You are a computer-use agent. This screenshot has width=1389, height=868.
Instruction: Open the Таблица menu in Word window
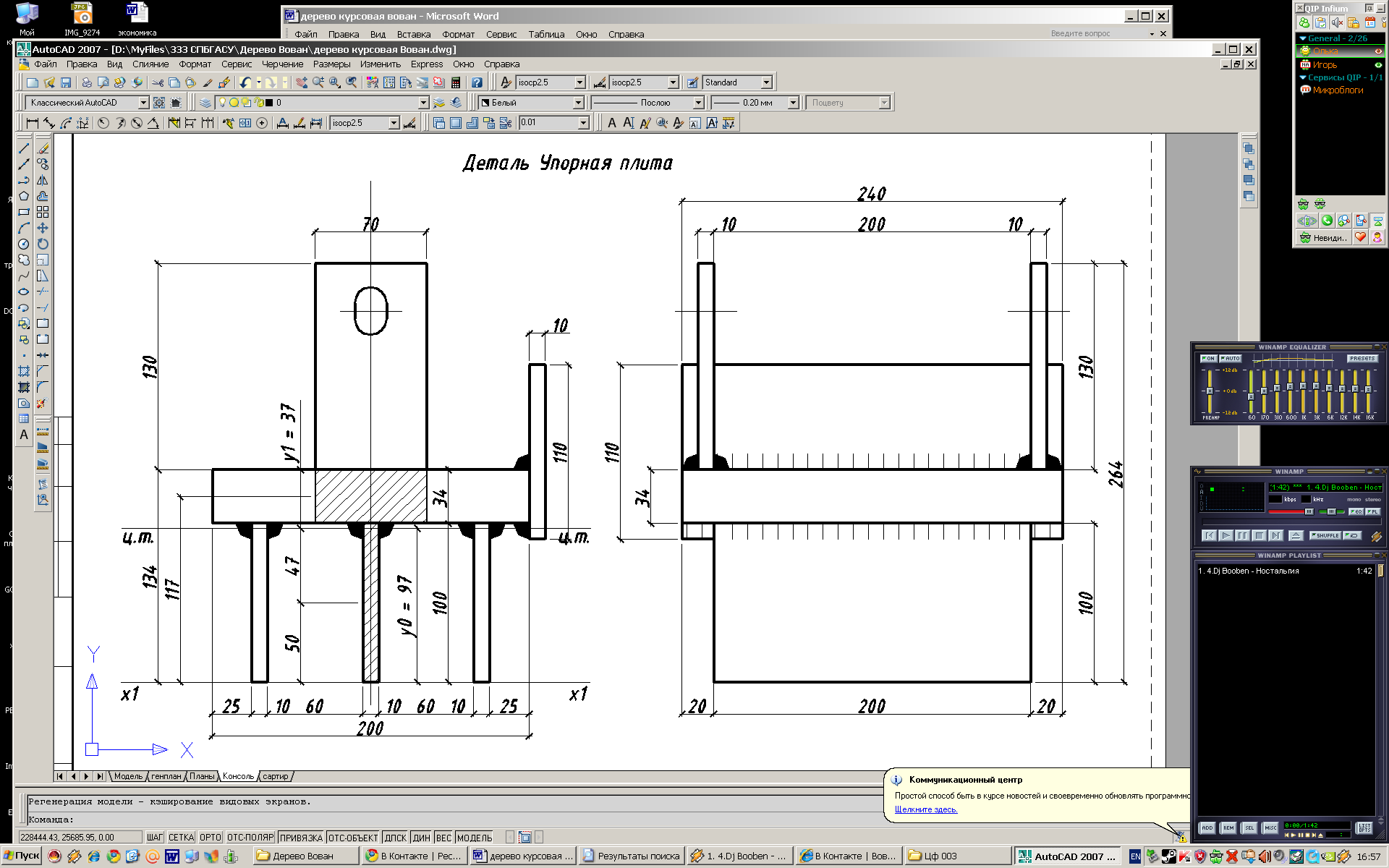tap(546, 34)
